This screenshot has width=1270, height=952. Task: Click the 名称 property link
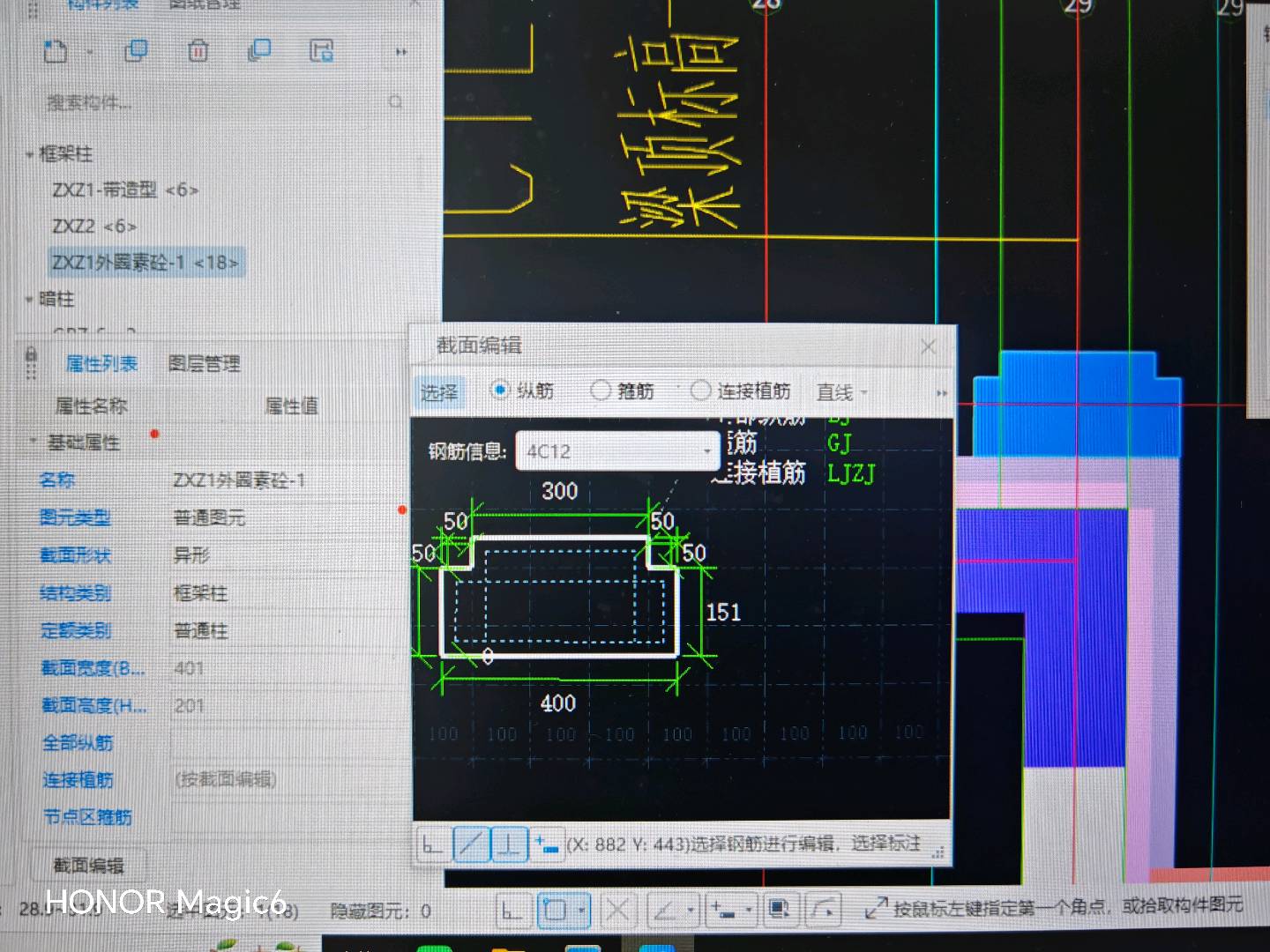57,480
